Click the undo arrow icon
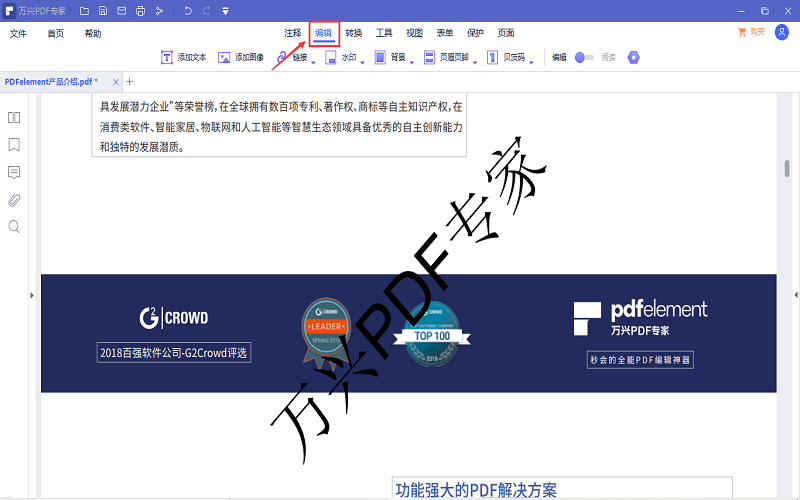This screenshot has width=800, height=500. [x=188, y=11]
